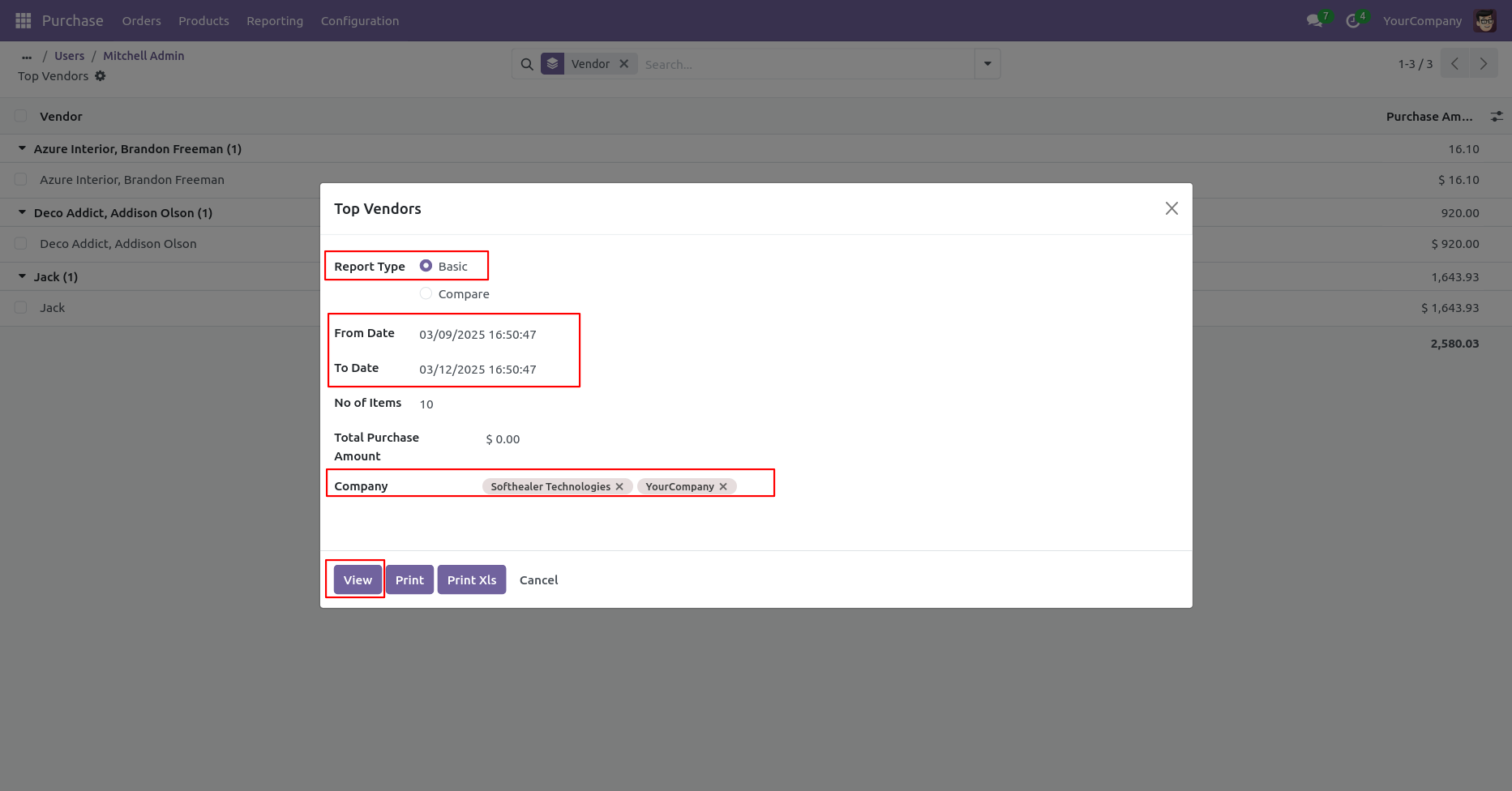Open the Orders menu
1512x791 pixels.
pos(142,21)
